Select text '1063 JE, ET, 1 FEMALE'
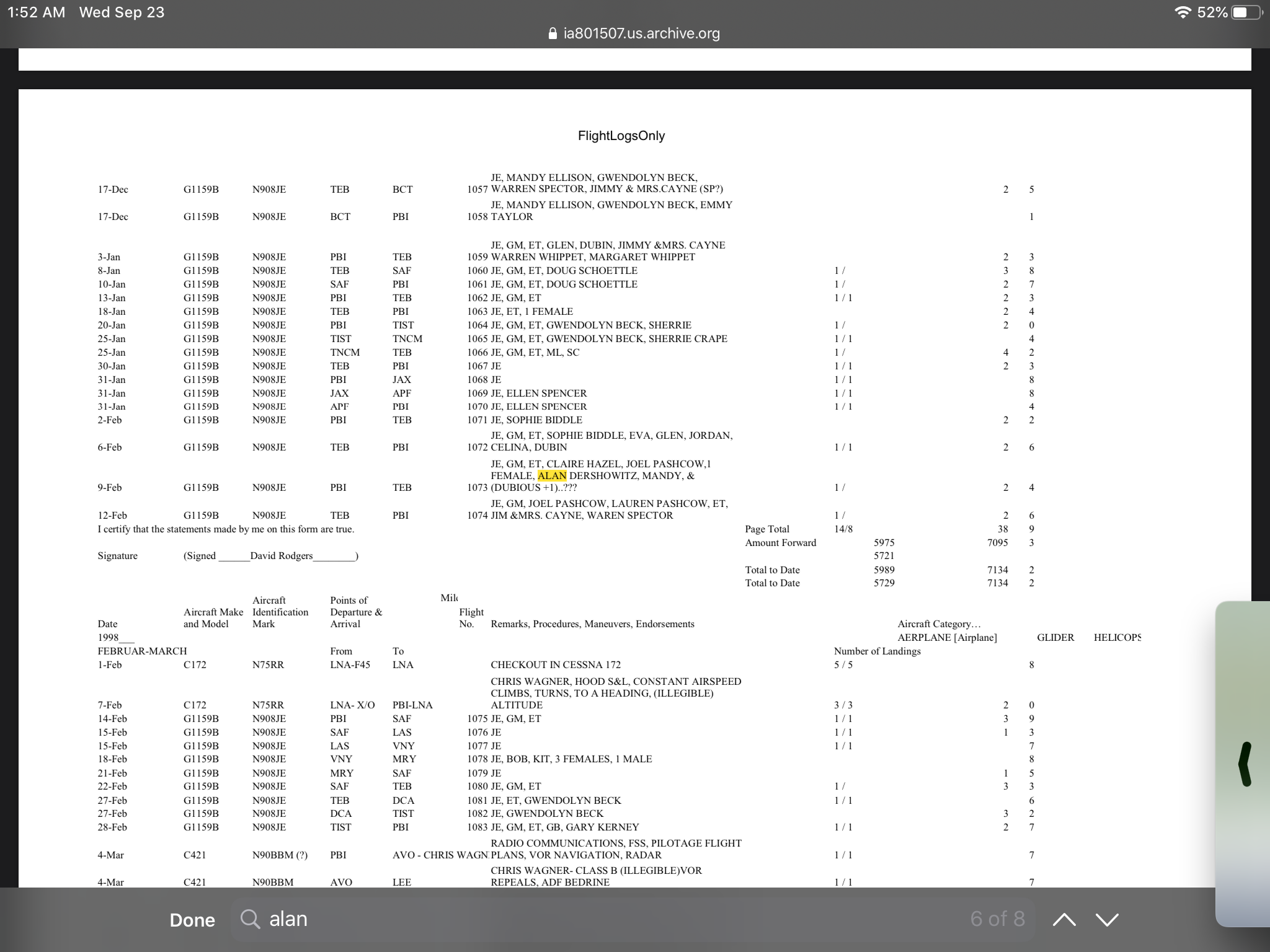The height and width of the screenshot is (952, 1270). click(x=520, y=312)
